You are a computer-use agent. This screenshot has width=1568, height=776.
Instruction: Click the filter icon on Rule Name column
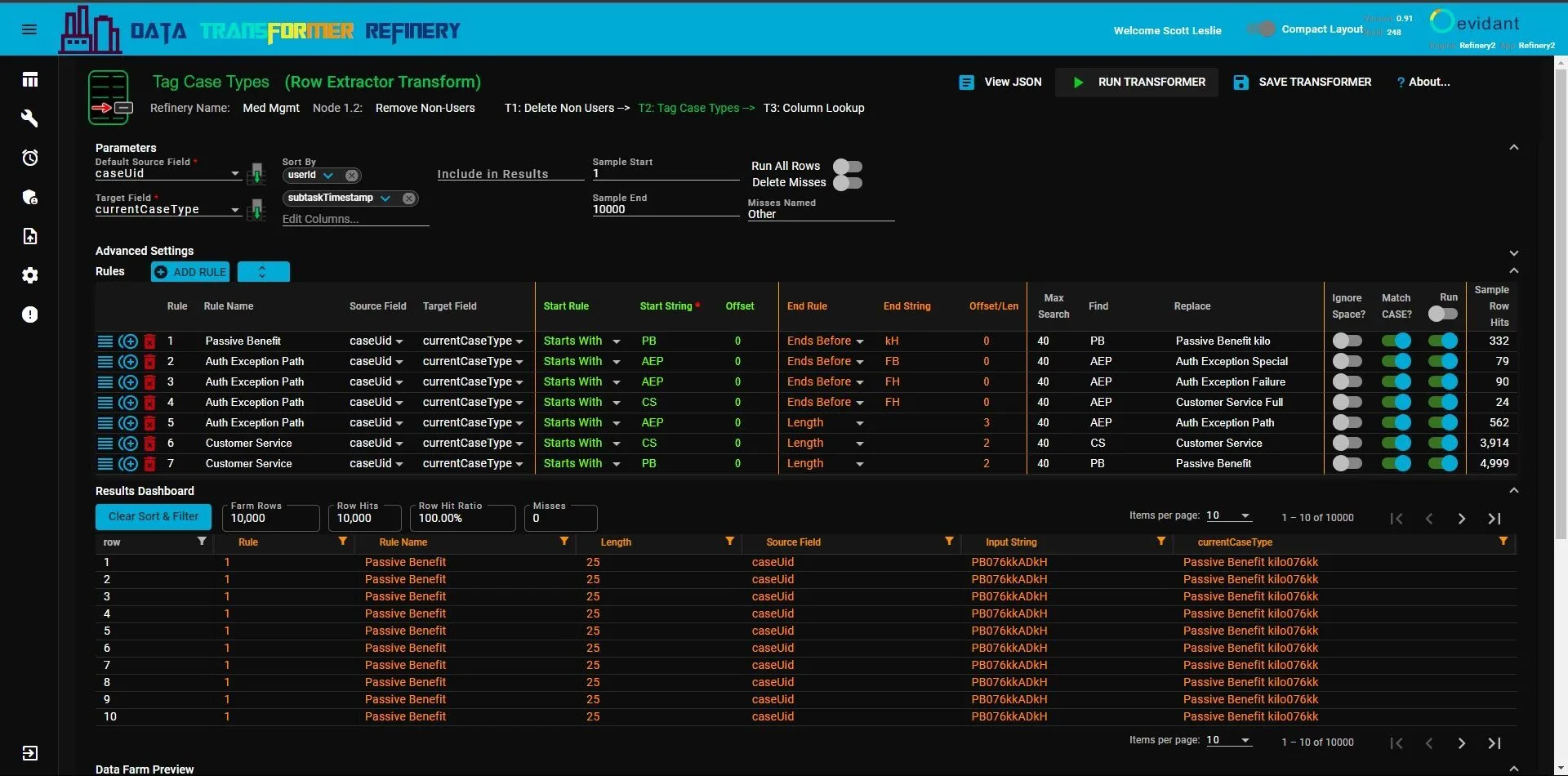(563, 542)
